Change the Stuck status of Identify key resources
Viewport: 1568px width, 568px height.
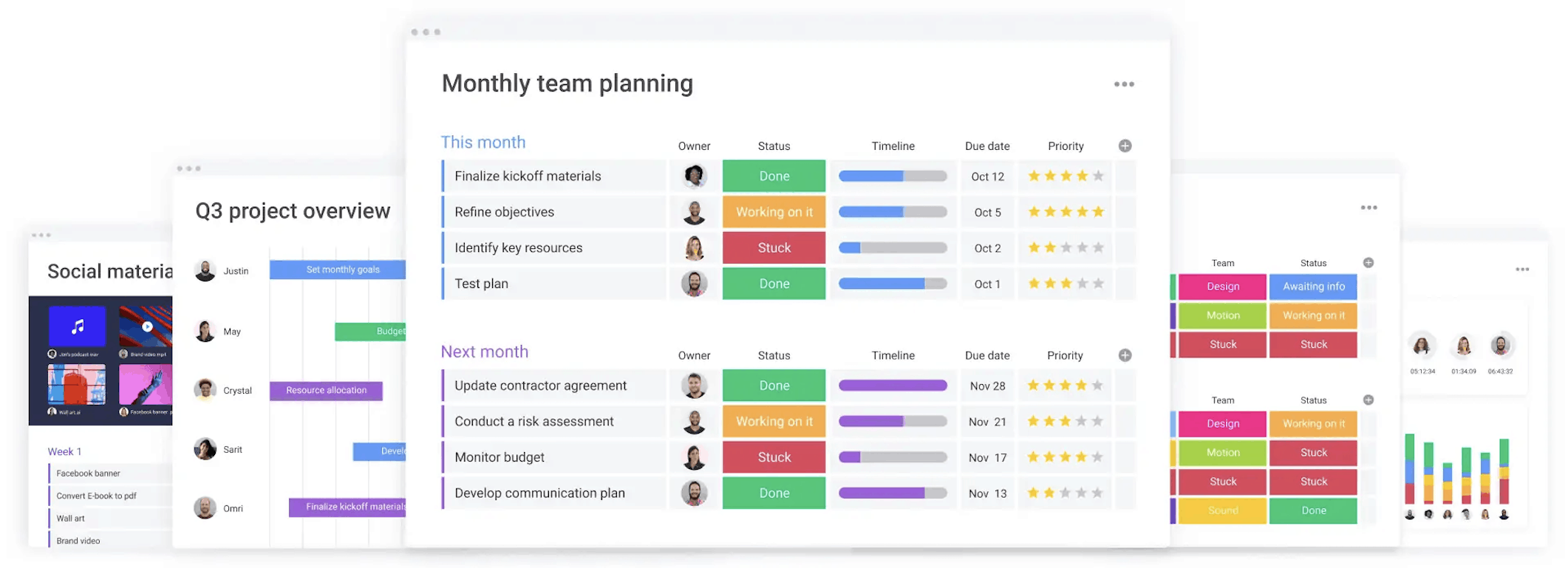pyautogui.click(x=774, y=248)
